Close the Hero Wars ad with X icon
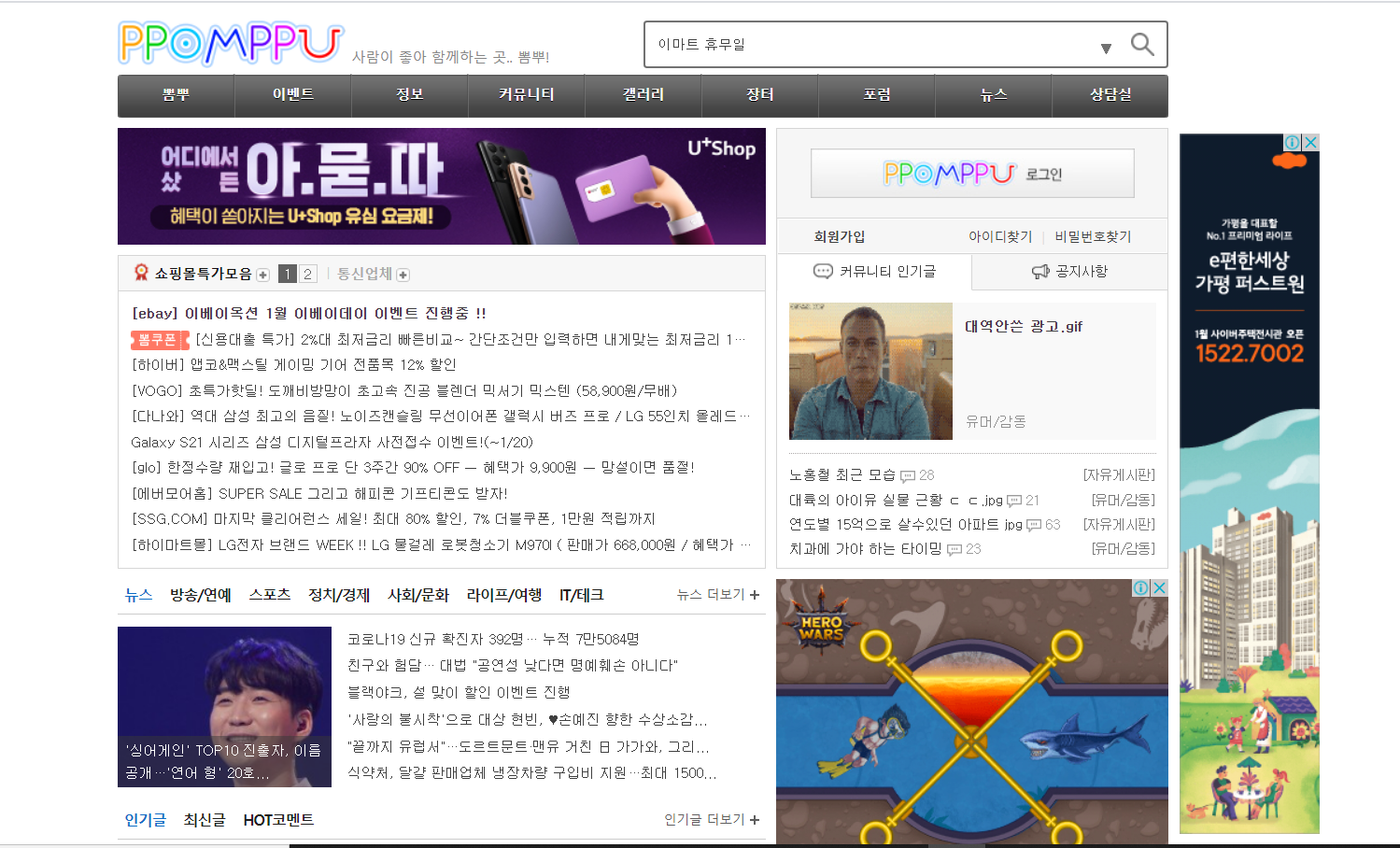Screen dimensions: 1400x848 coord(1159,588)
